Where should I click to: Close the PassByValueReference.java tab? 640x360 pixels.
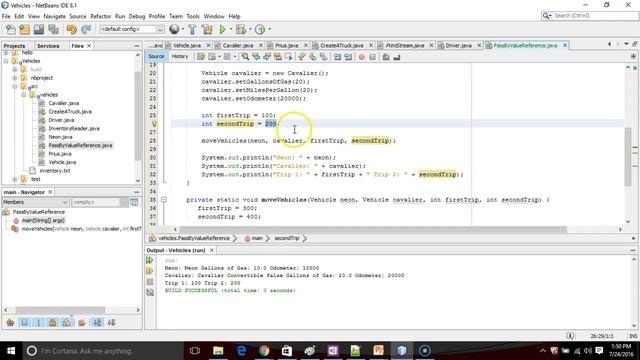(565, 45)
